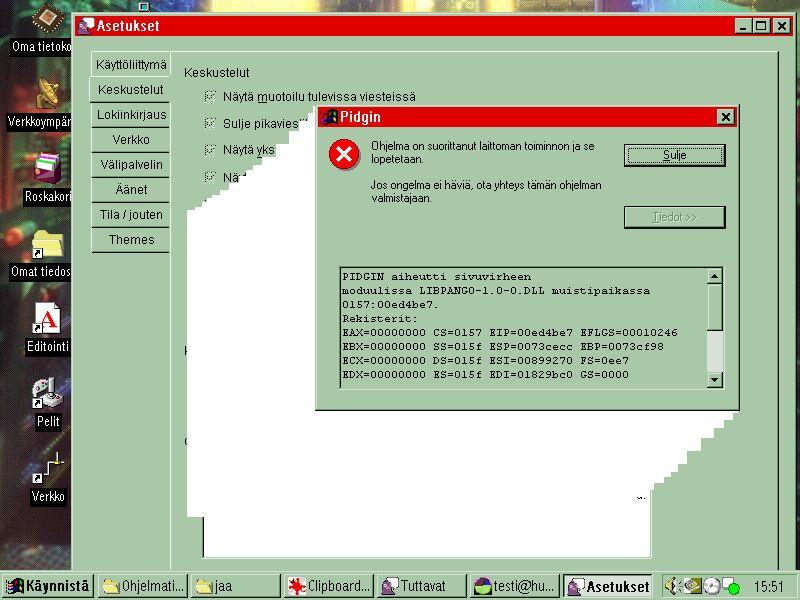The width and height of the screenshot is (800, 600).
Task: Maximize the Asetukset window
Action: click(x=761, y=26)
